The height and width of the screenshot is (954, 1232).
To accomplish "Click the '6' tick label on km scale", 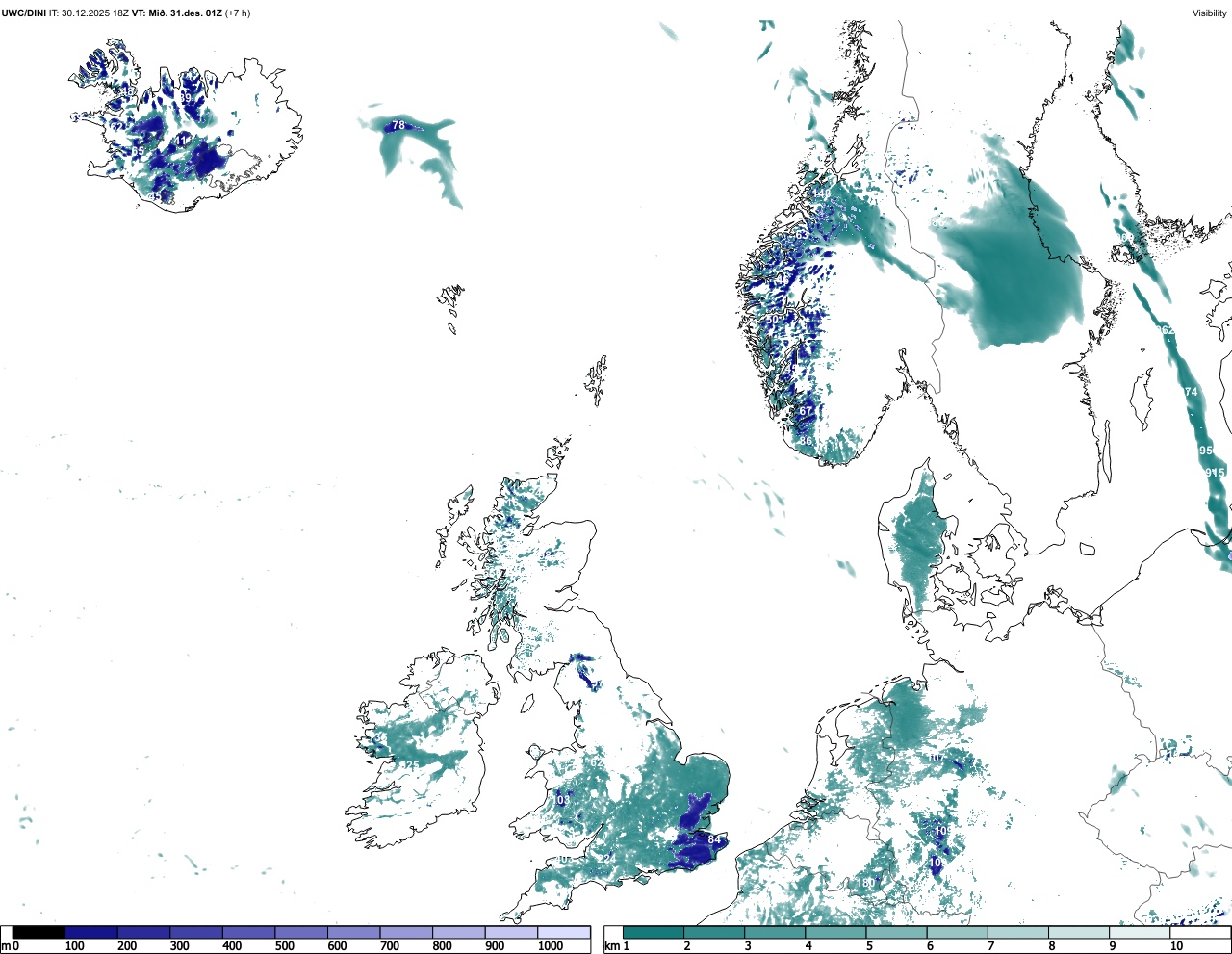I will (x=930, y=947).
